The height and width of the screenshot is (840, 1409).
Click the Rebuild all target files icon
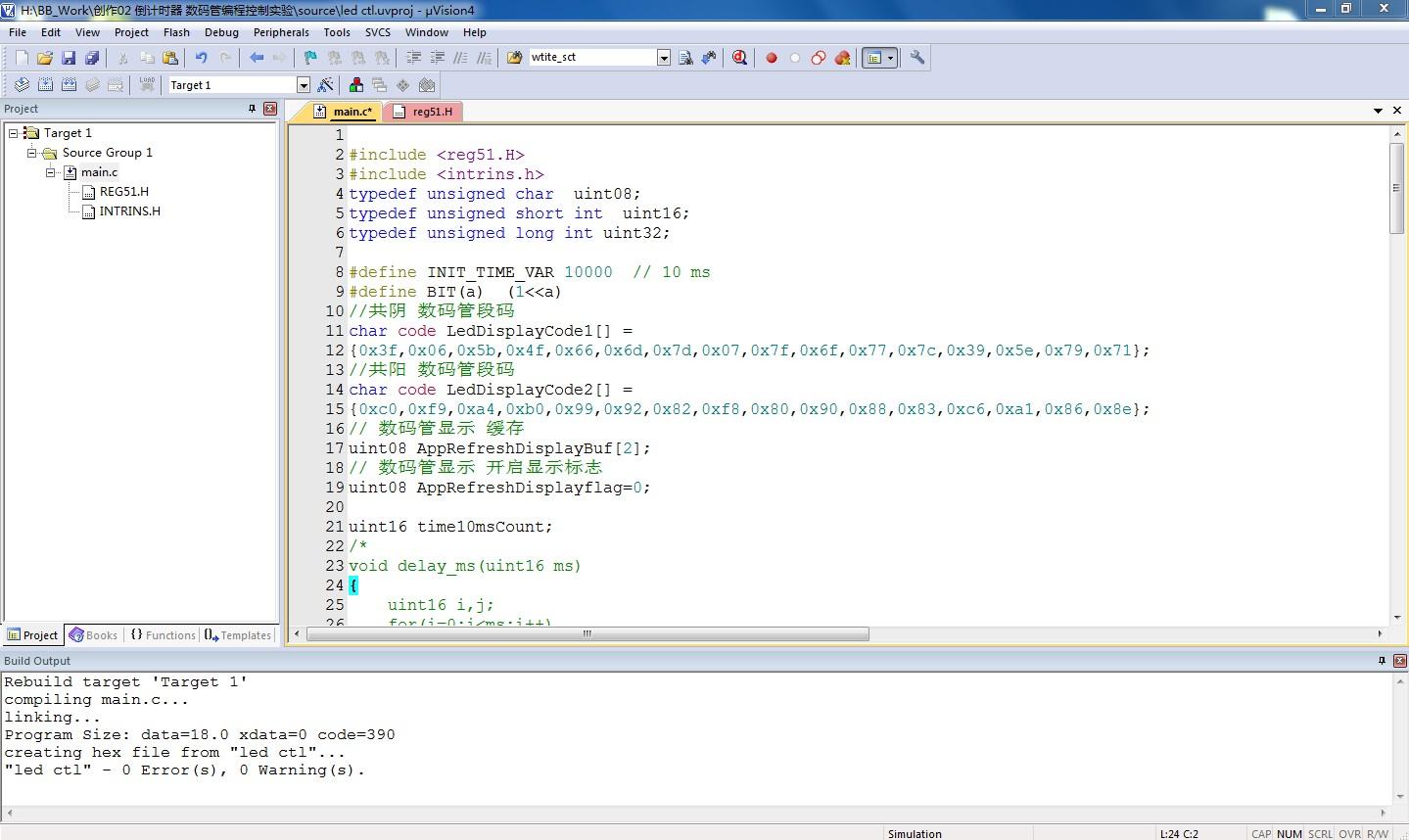click(69, 85)
